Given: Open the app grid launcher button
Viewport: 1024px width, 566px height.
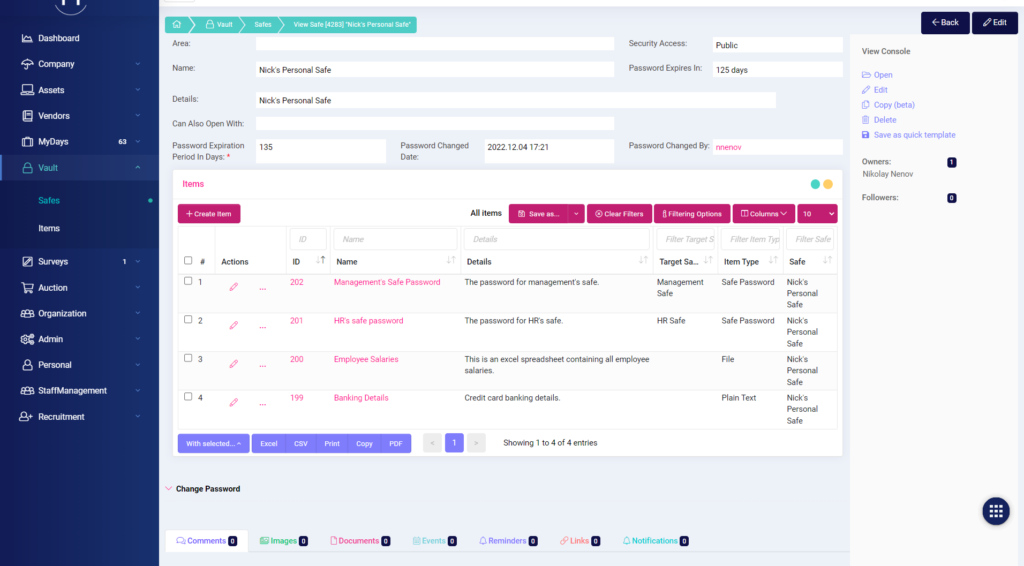Looking at the screenshot, I should (x=996, y=510).
